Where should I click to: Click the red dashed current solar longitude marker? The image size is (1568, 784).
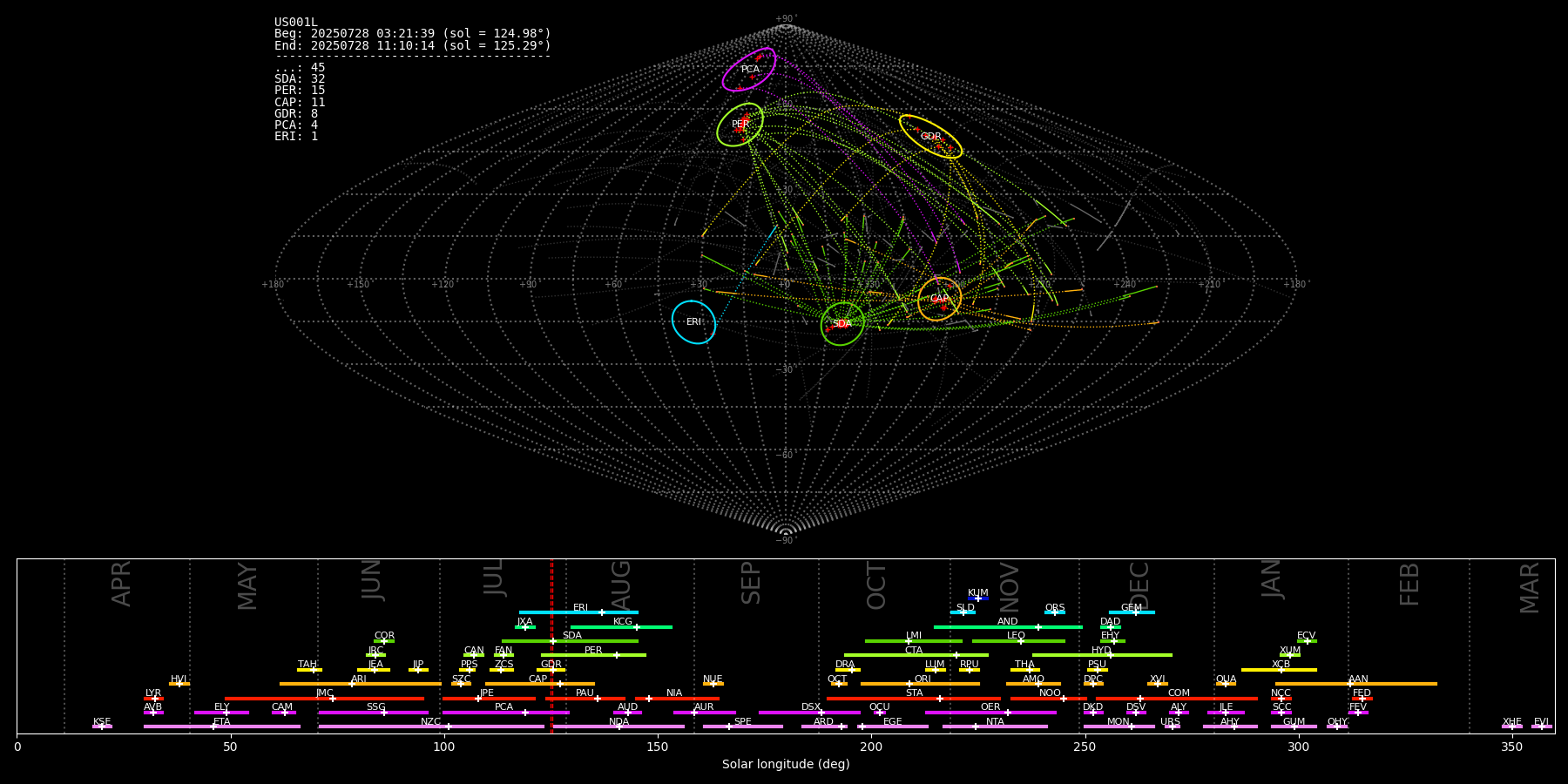(x=551, y=645)
